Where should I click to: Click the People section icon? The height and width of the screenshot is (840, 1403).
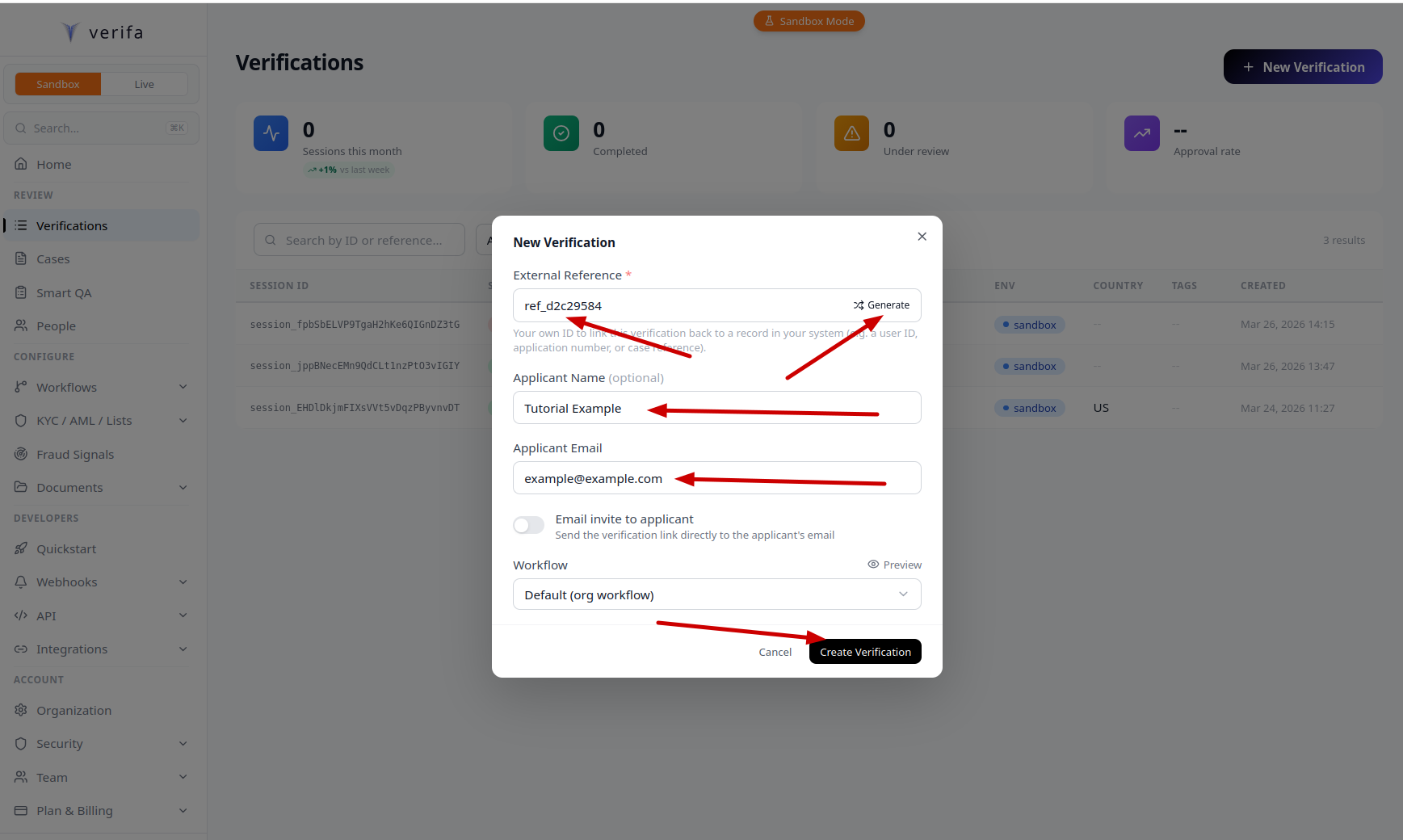click(21, 325)
